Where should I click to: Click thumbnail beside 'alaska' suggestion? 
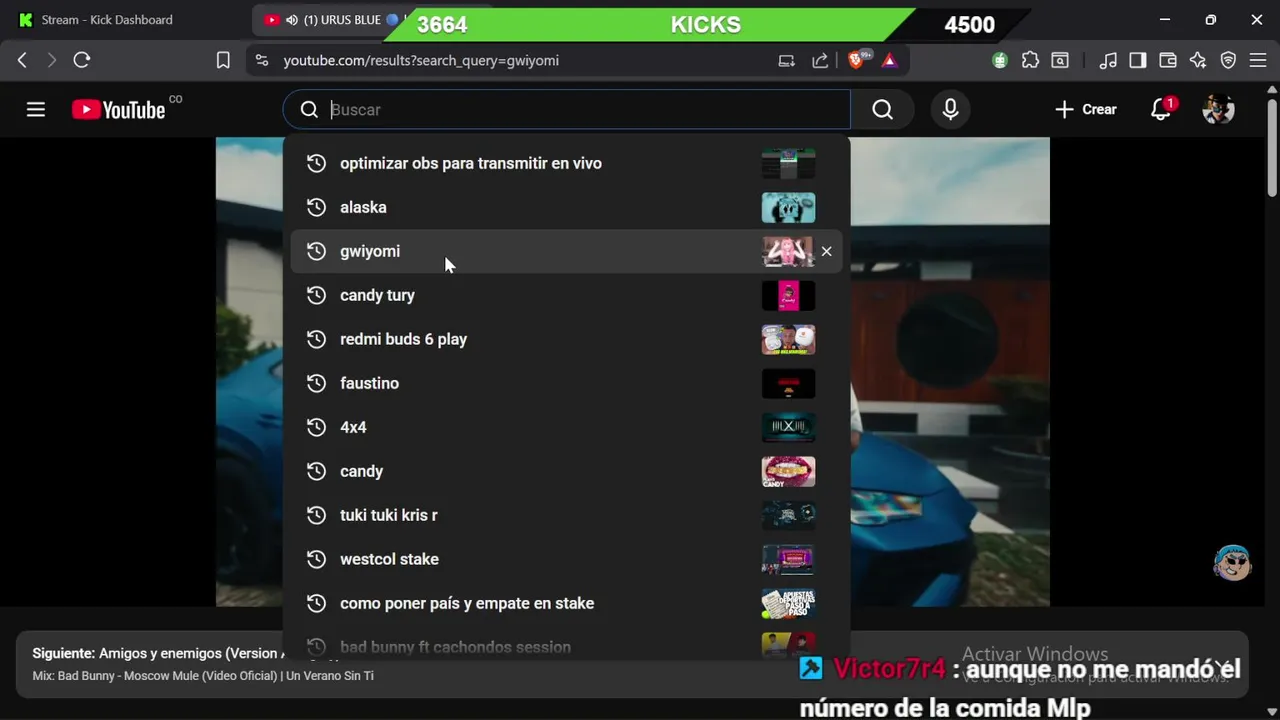788,207
